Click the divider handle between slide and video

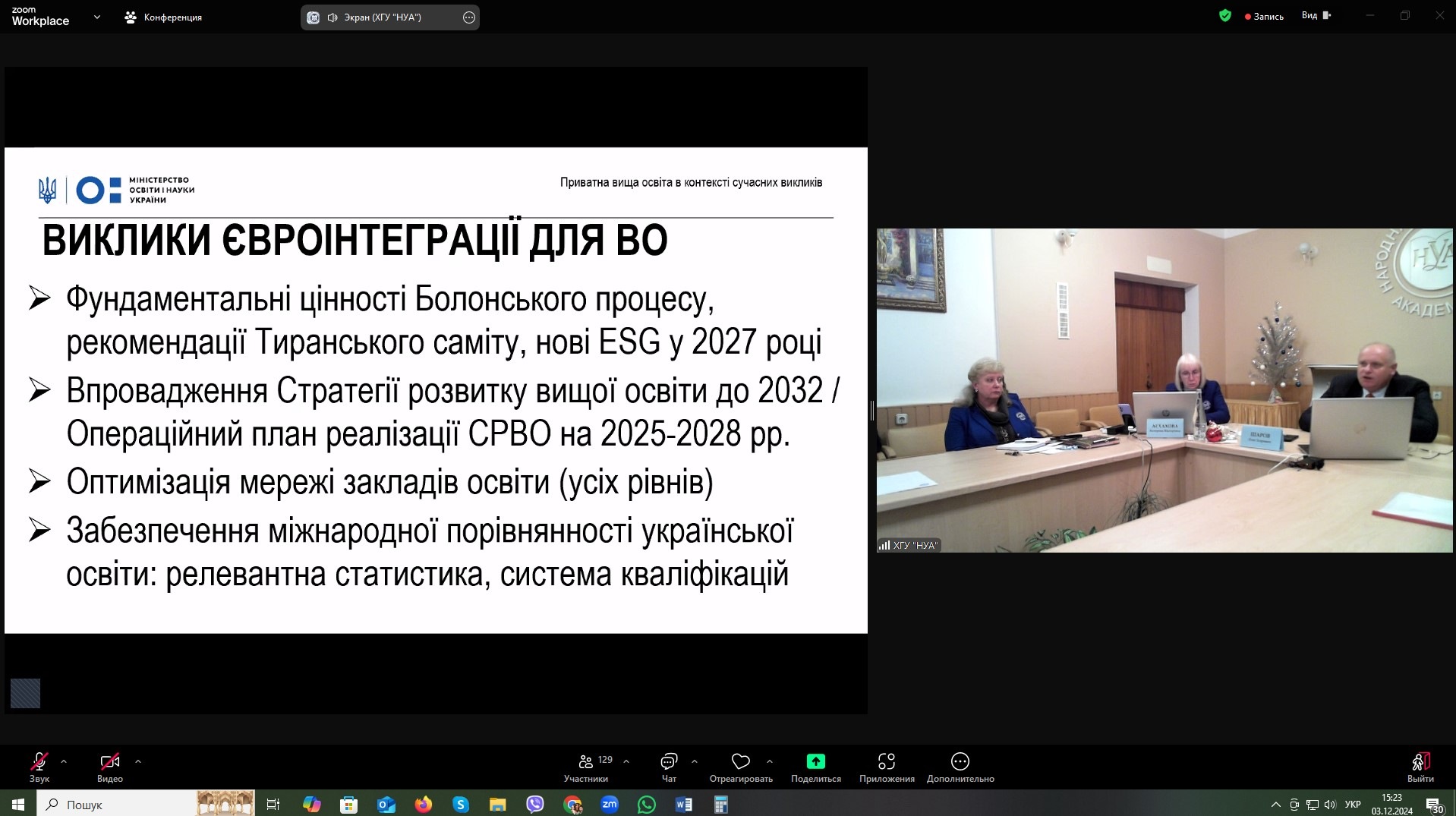point(871,411)
